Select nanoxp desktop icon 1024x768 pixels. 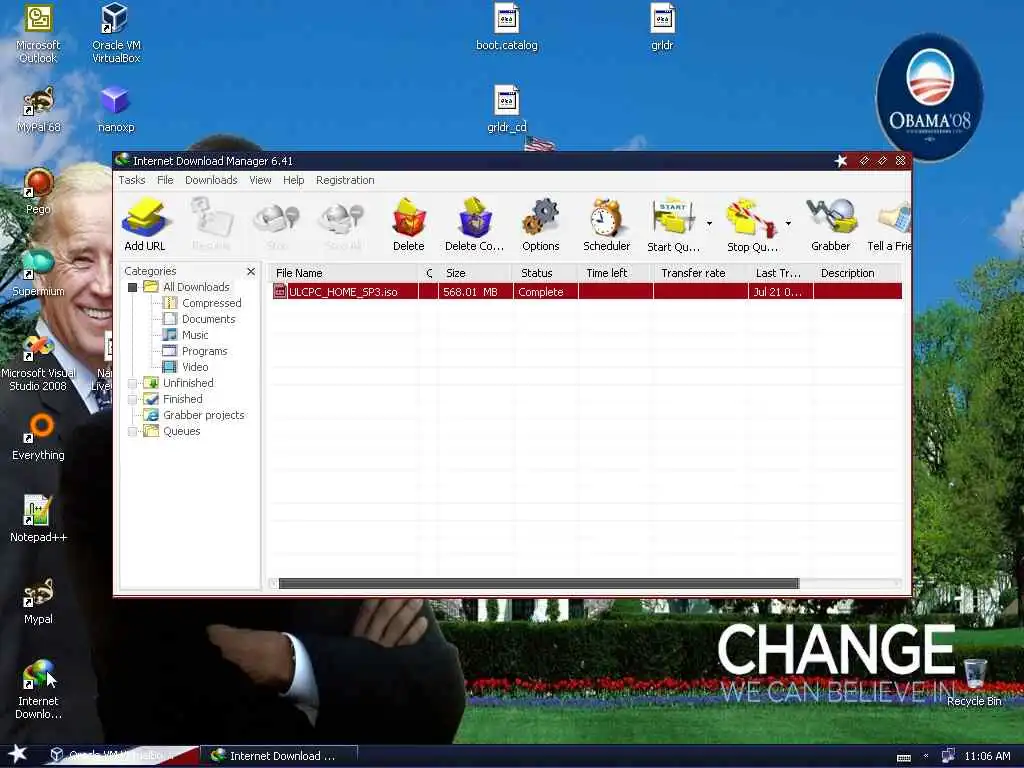pos(116,110)
